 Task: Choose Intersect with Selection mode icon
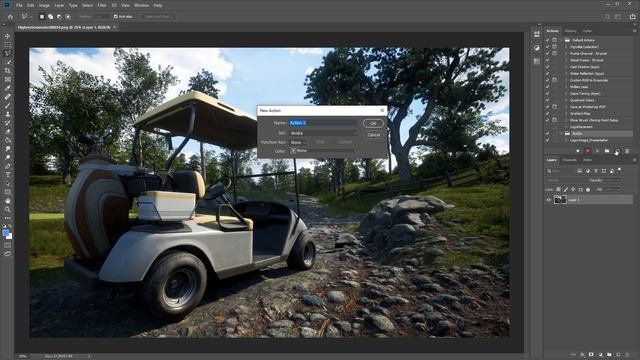coord(68,17)
